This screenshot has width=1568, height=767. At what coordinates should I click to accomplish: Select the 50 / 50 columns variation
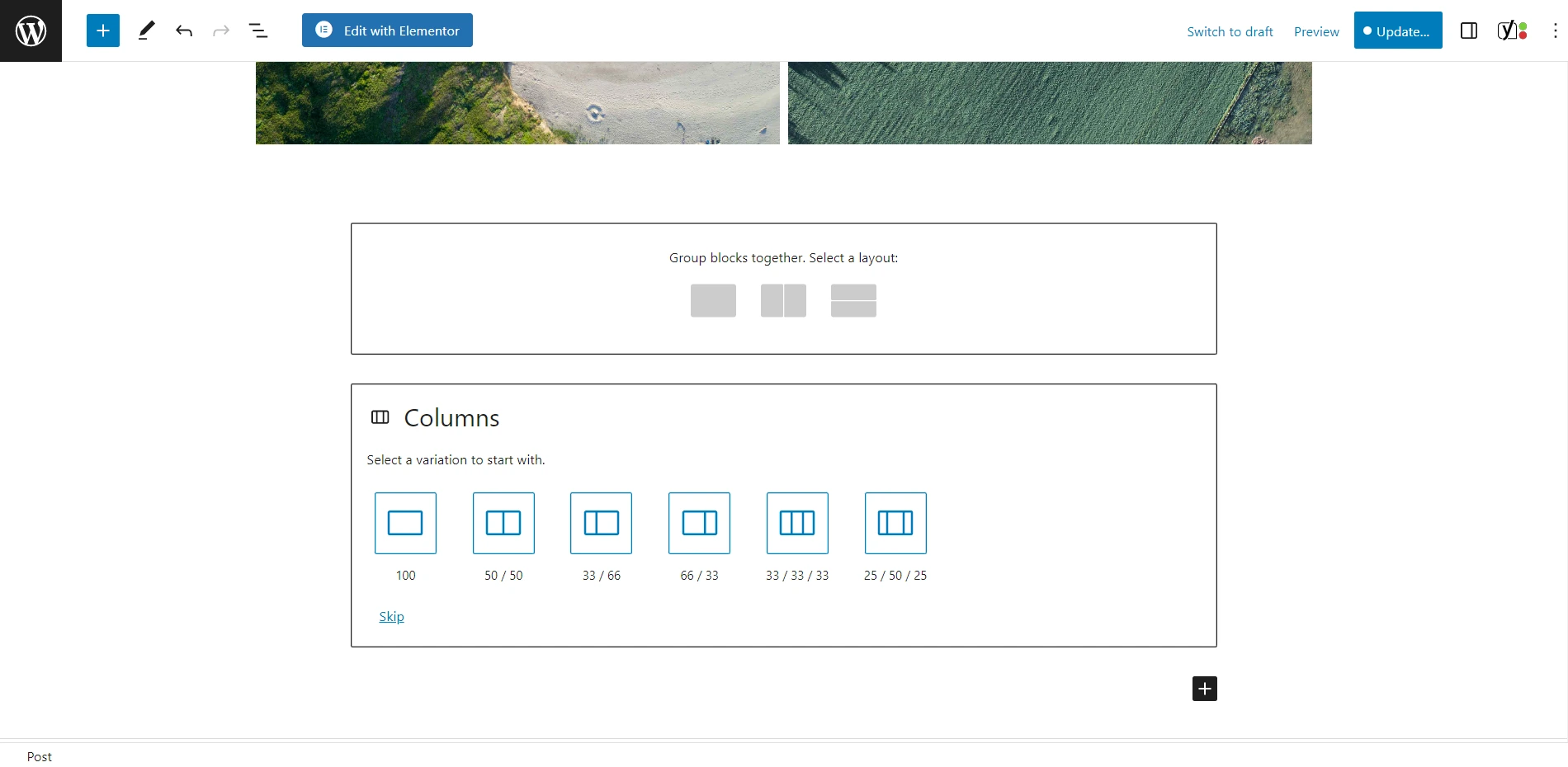point(503,523)
